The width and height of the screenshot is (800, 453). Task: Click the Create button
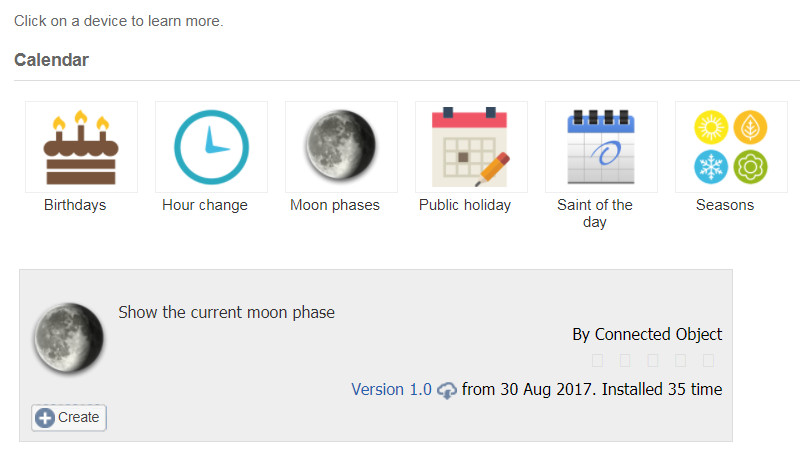pos(69,418)
